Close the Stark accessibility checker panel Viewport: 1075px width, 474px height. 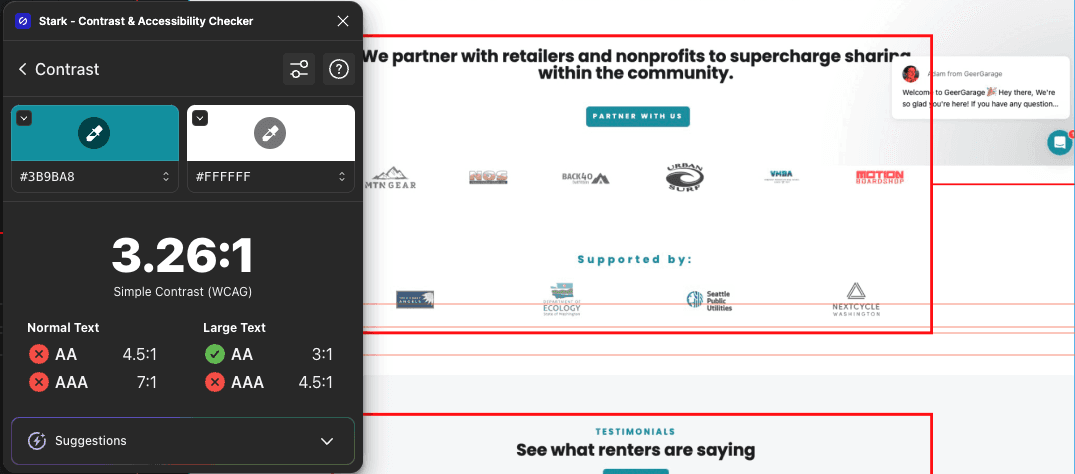pos(343,21)
